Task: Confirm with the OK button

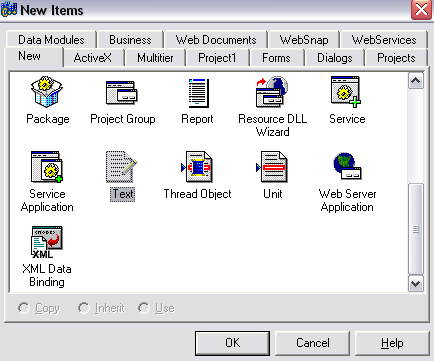Action: [x=232, y=343]
